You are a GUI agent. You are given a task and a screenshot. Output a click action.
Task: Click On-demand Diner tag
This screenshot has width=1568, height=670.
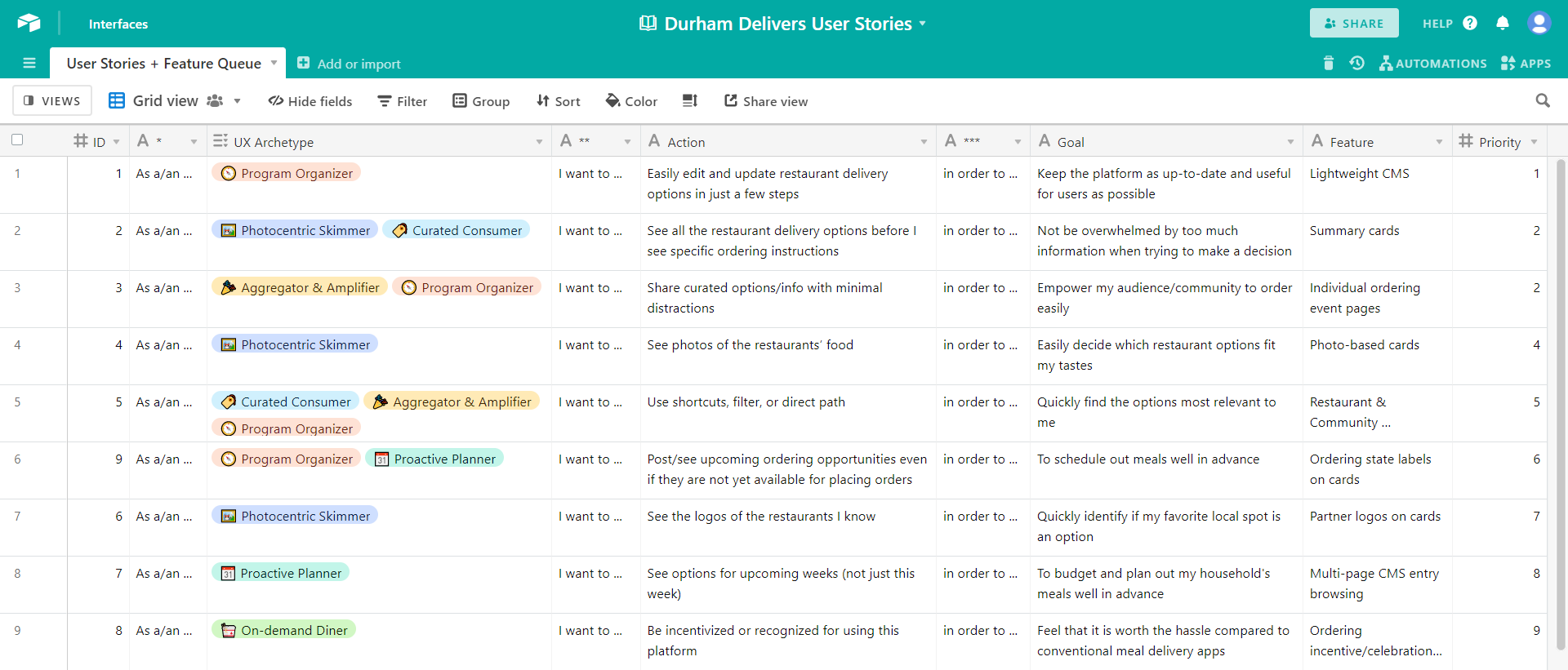[x=284, y=630]
